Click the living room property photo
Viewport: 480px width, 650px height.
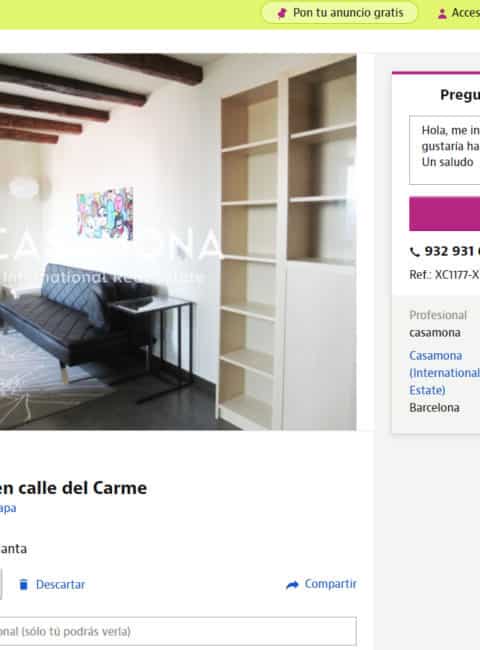pyautogui.click(x=178, y=242)
